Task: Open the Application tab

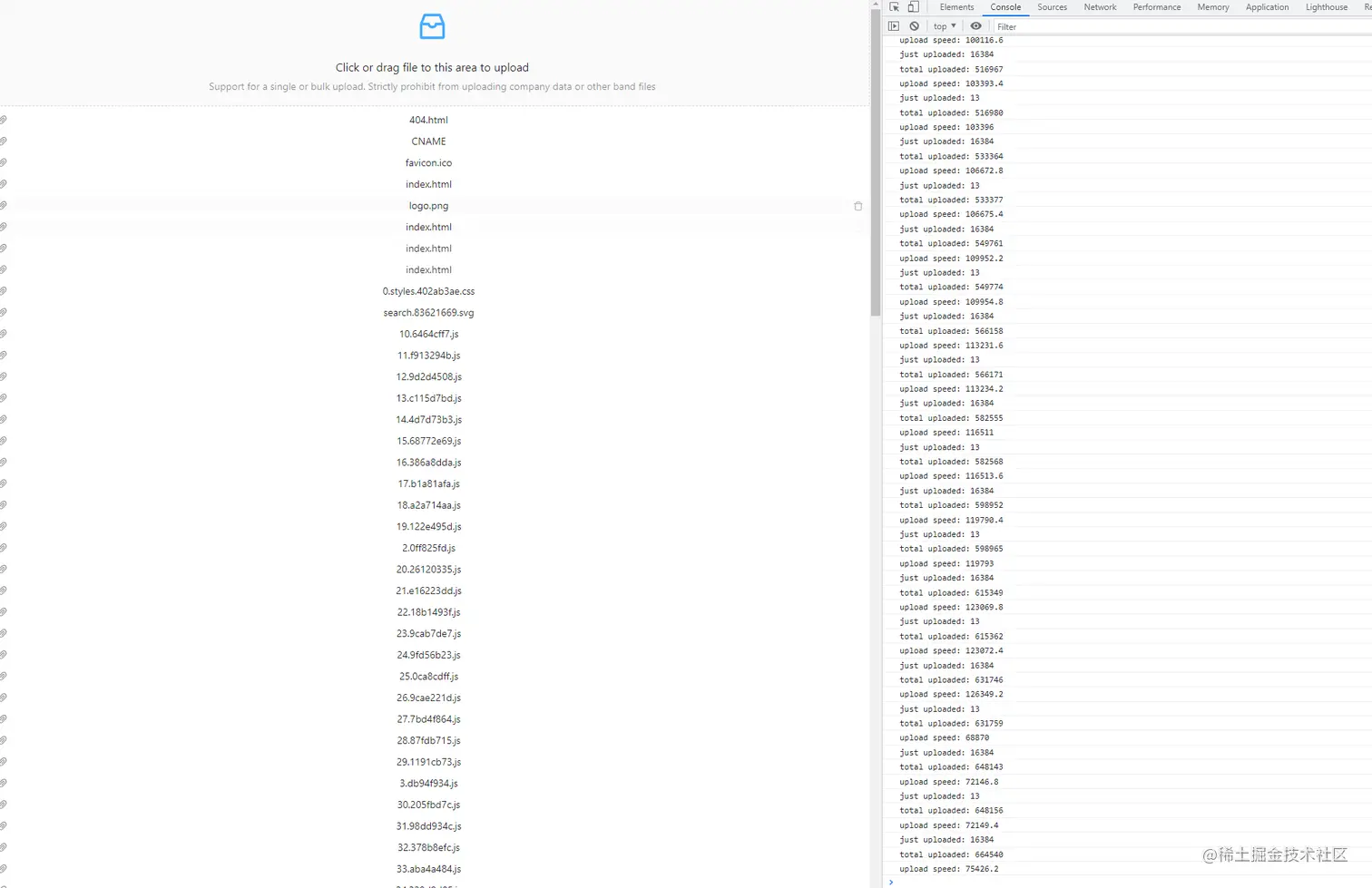Action: (1267, 7)
